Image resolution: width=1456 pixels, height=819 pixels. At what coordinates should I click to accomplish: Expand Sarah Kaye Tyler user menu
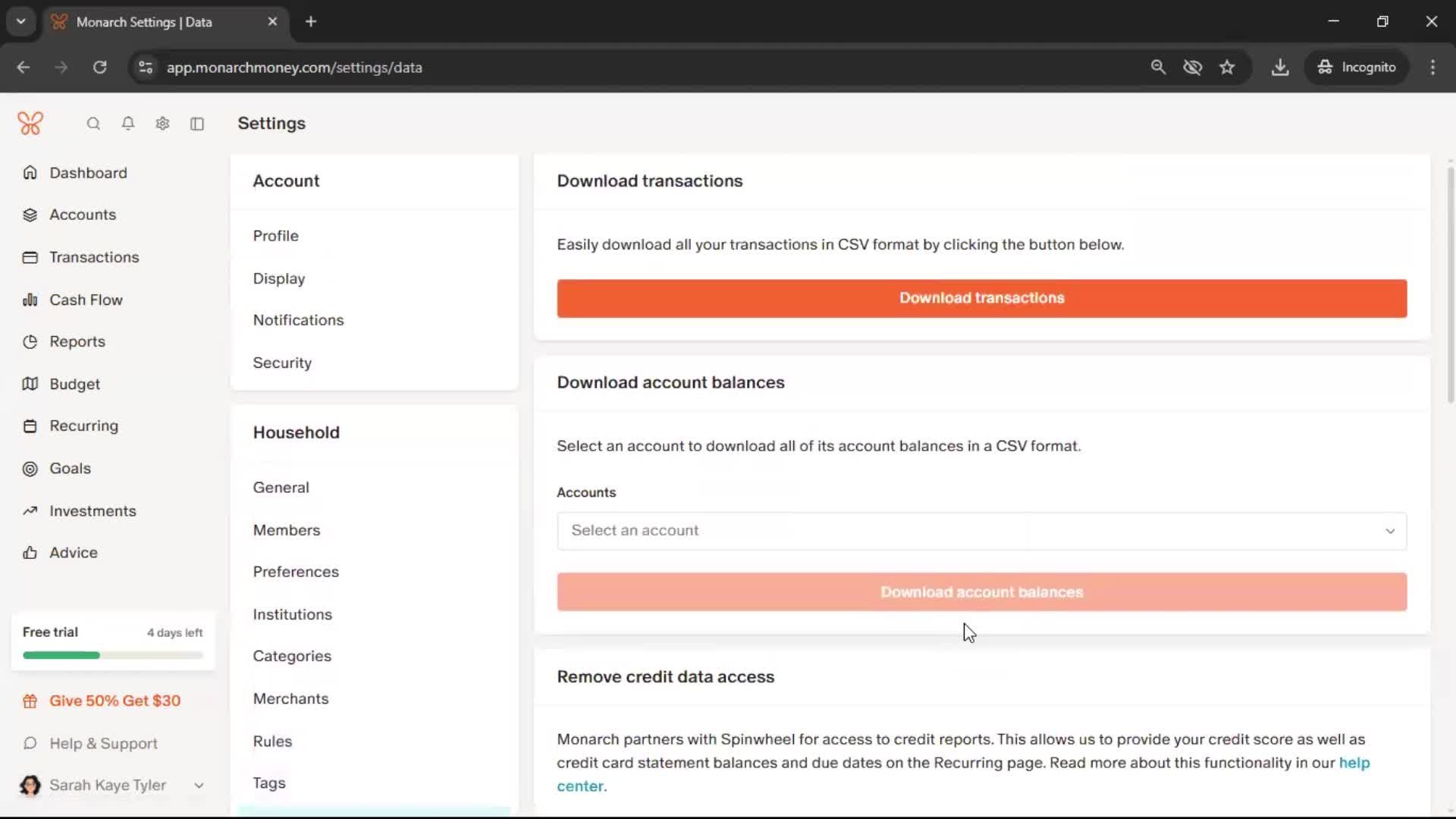pyautogui.click(x=112, y=786)
